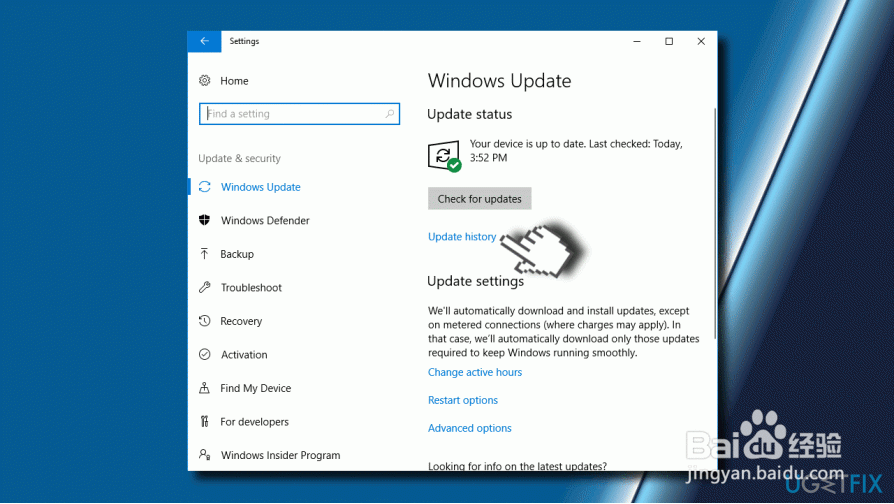The image size is (894, 504).
Task: Click the Find My Device person icon
Action: [x=205, y=388]
